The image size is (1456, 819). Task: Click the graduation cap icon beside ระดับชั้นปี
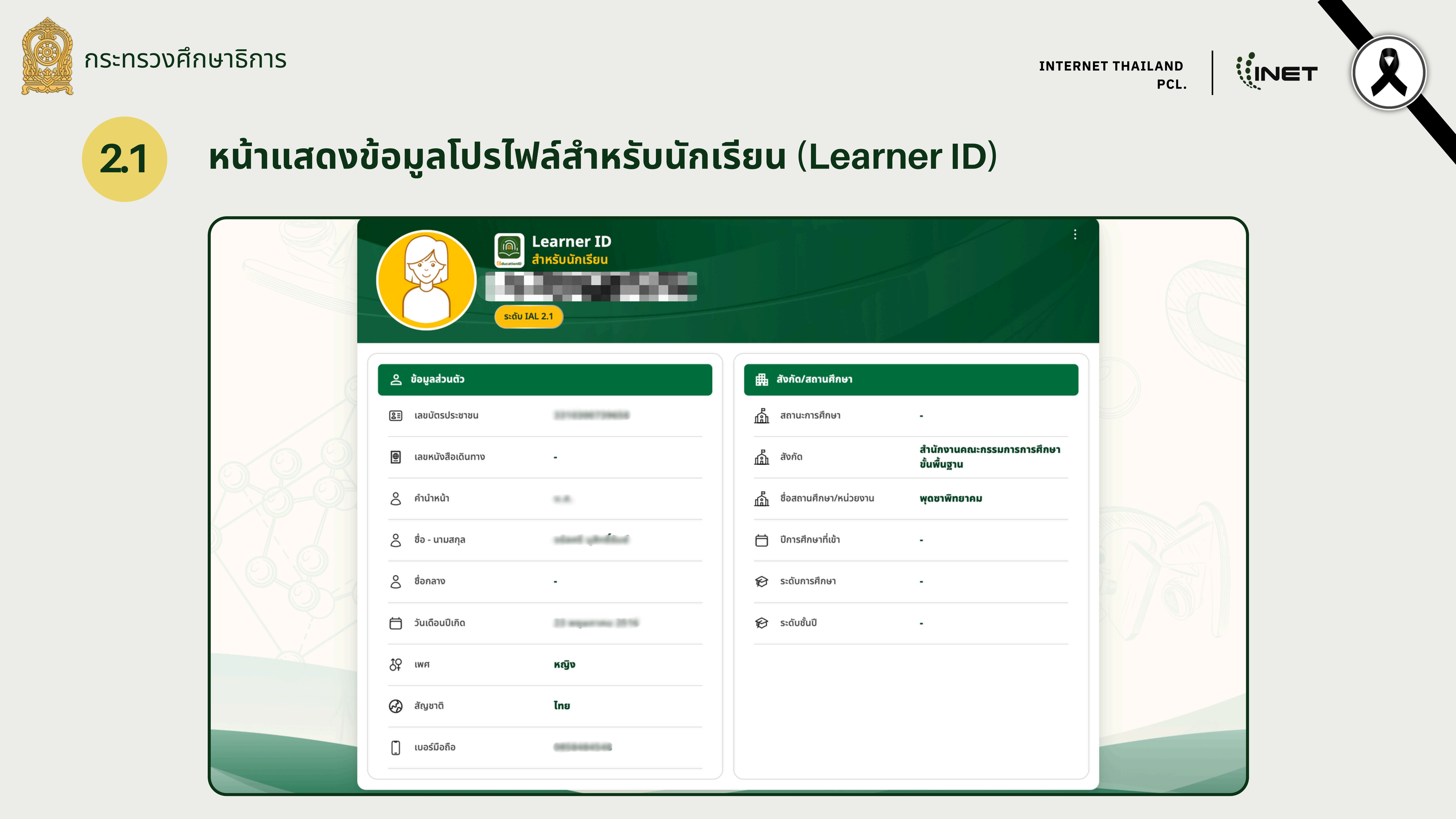pos(762,623)
